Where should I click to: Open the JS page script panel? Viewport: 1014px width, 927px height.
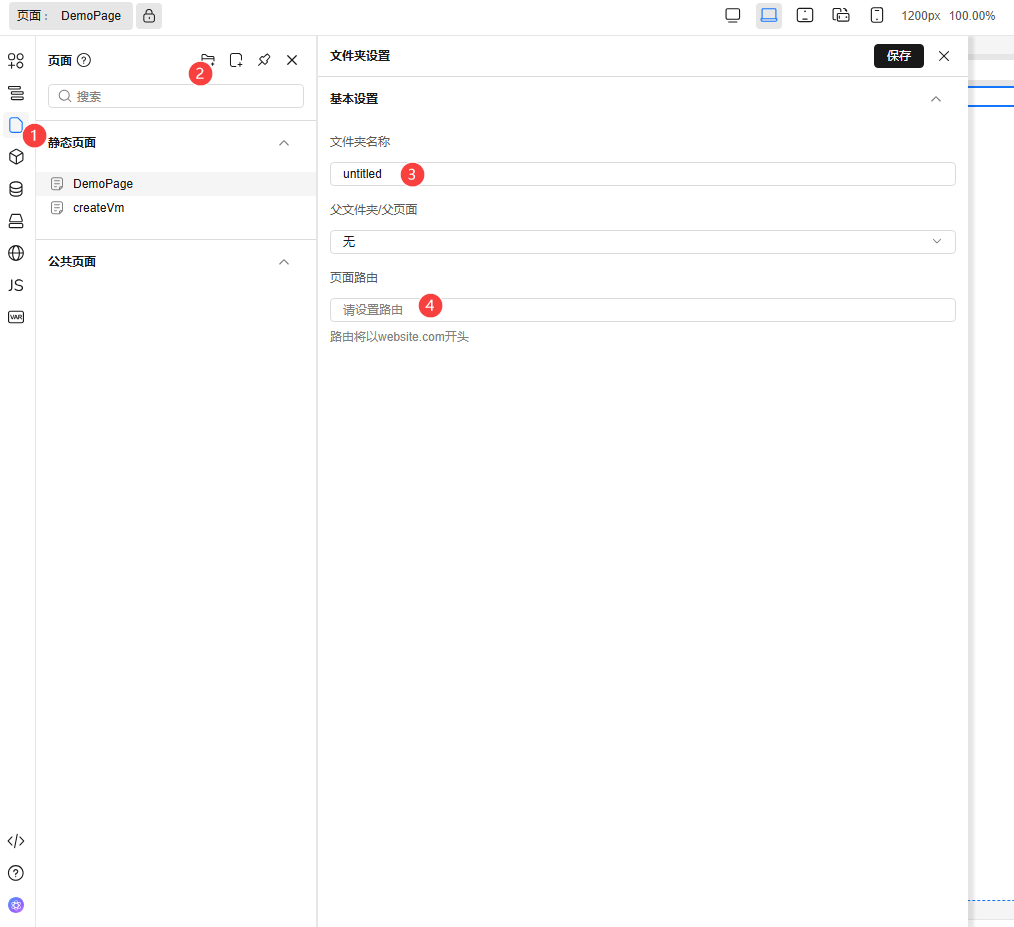16,285
